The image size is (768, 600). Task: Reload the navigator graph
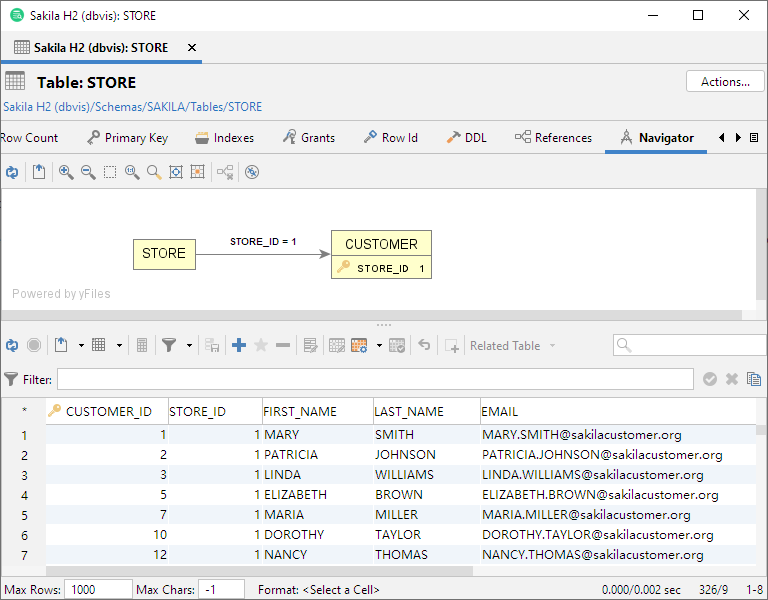[x=12, y=172]
